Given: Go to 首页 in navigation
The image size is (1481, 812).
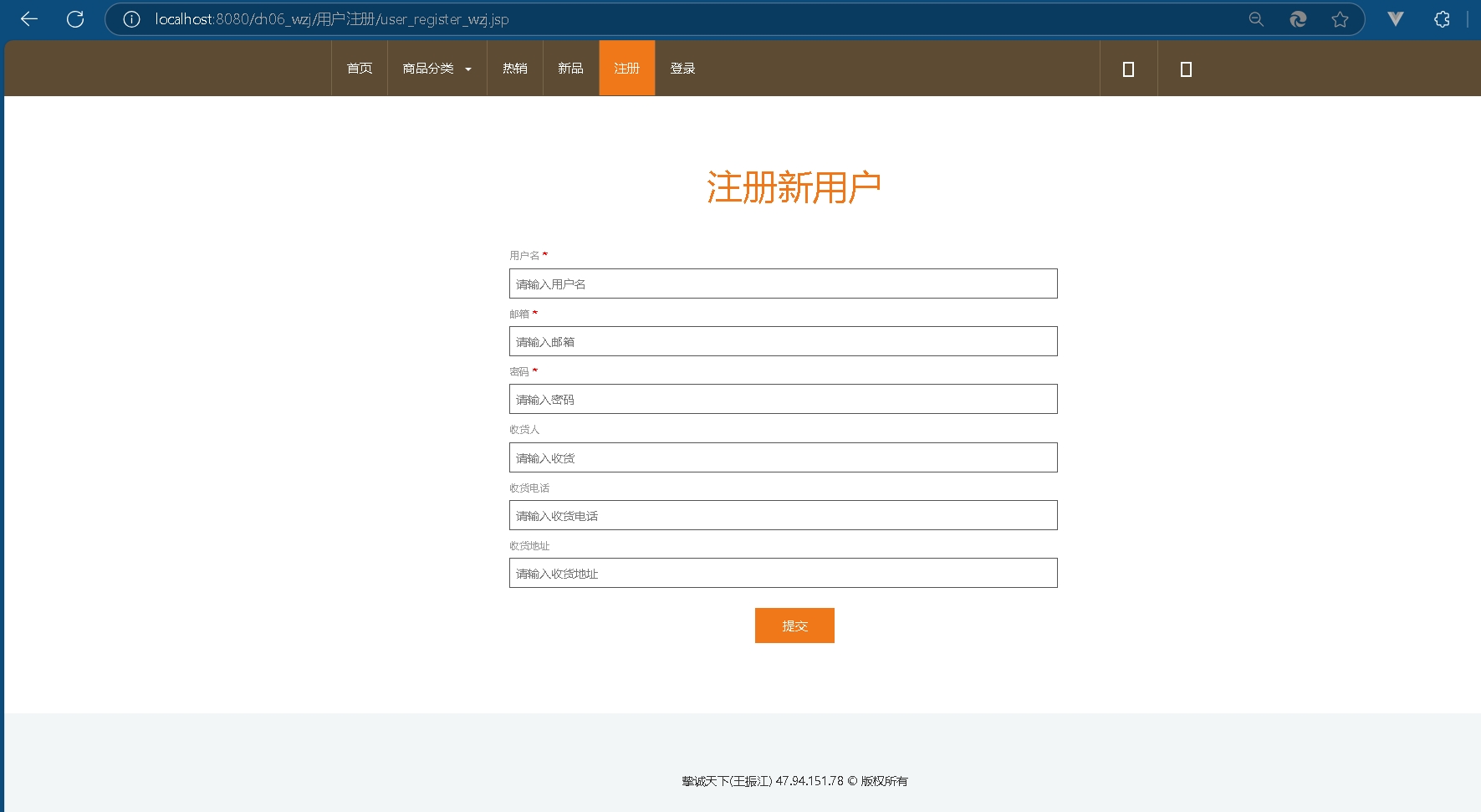Looking at the screenshot, I should [x=360, y=69].
